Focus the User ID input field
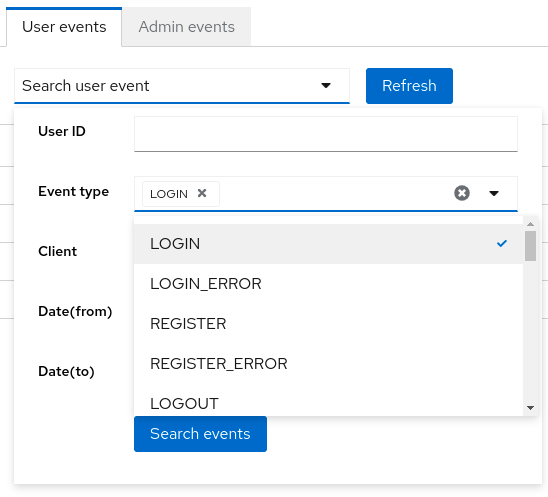The width and height of the screenshot is (548, 497). click(325, 134)
